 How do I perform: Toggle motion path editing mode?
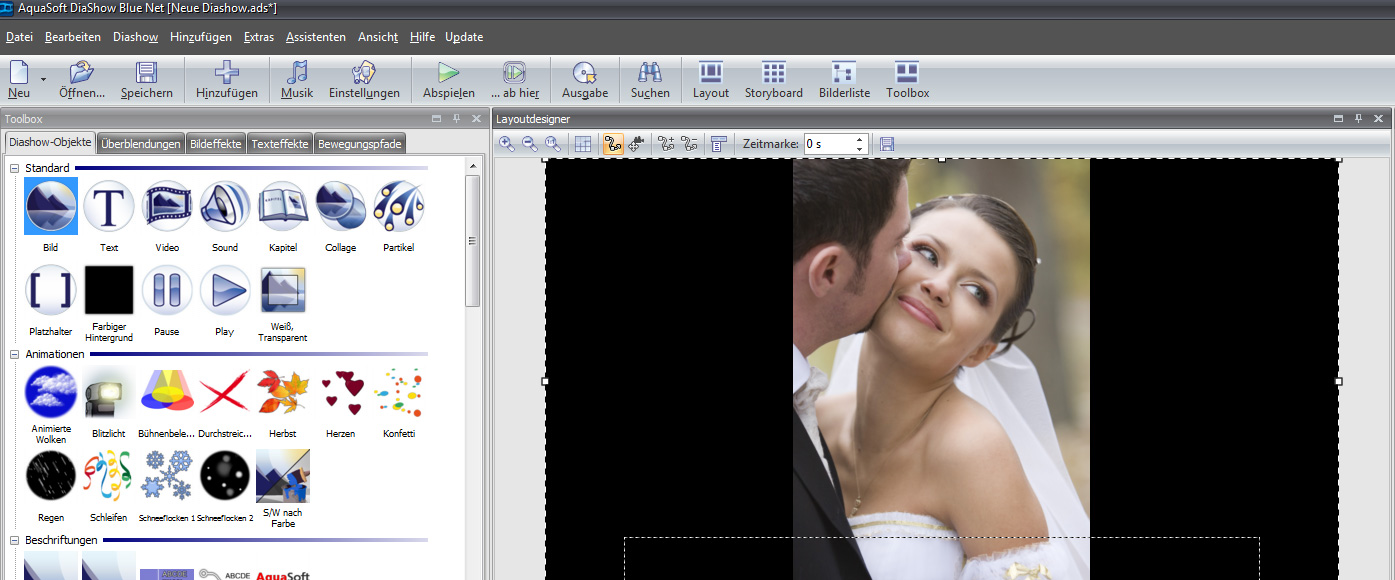coord(613,144)
